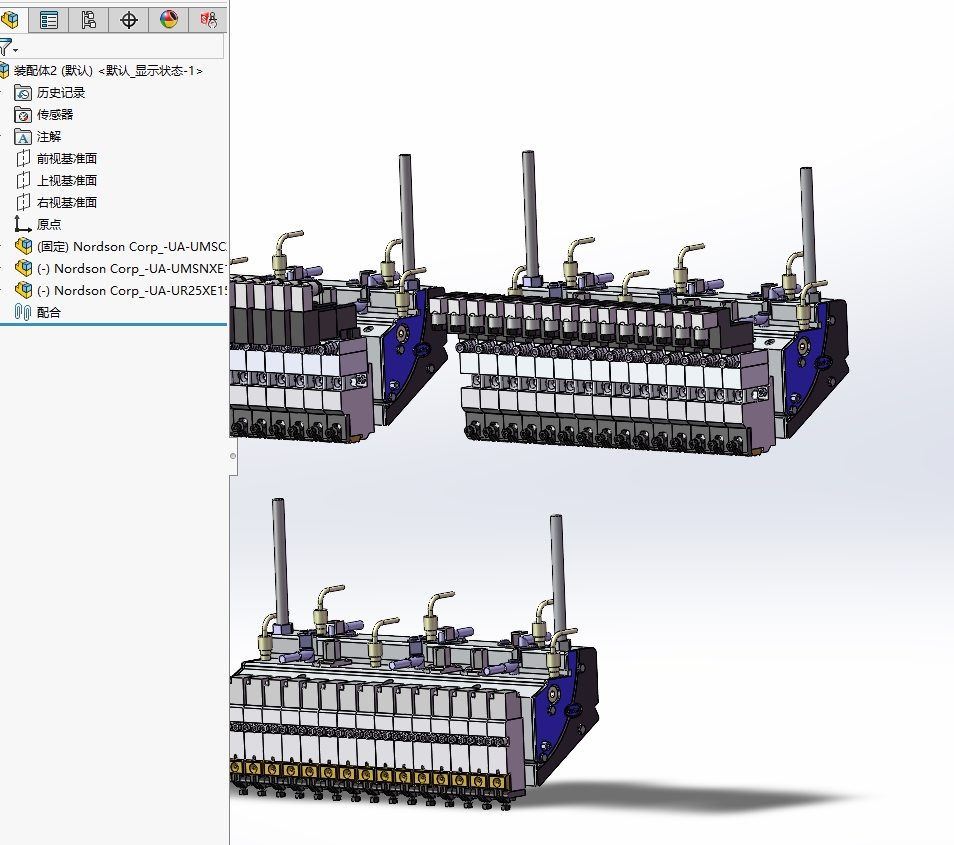Select the 装配体2 root assembly node

click(x=108, y=71)
